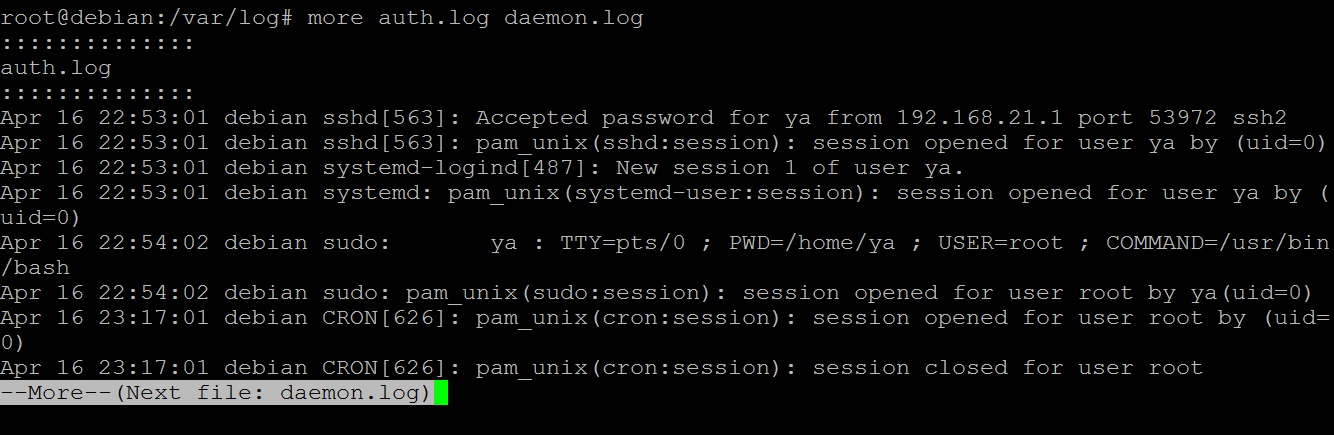Click 'USER=root' in sudo entry
The height and width of the screenshot is (435, 1334).
click(x=1001, y=243)
